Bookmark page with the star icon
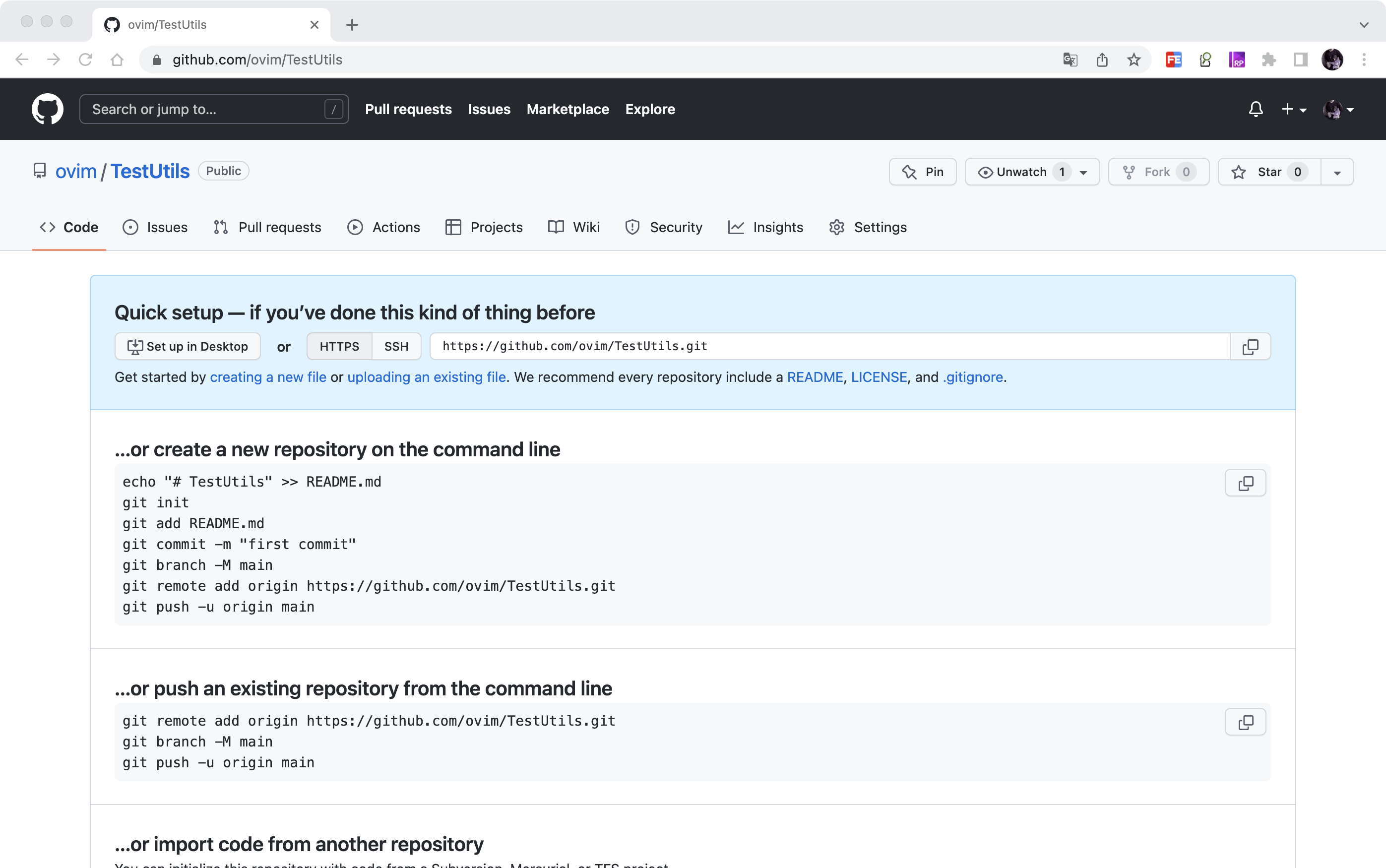 point(1134,60)
